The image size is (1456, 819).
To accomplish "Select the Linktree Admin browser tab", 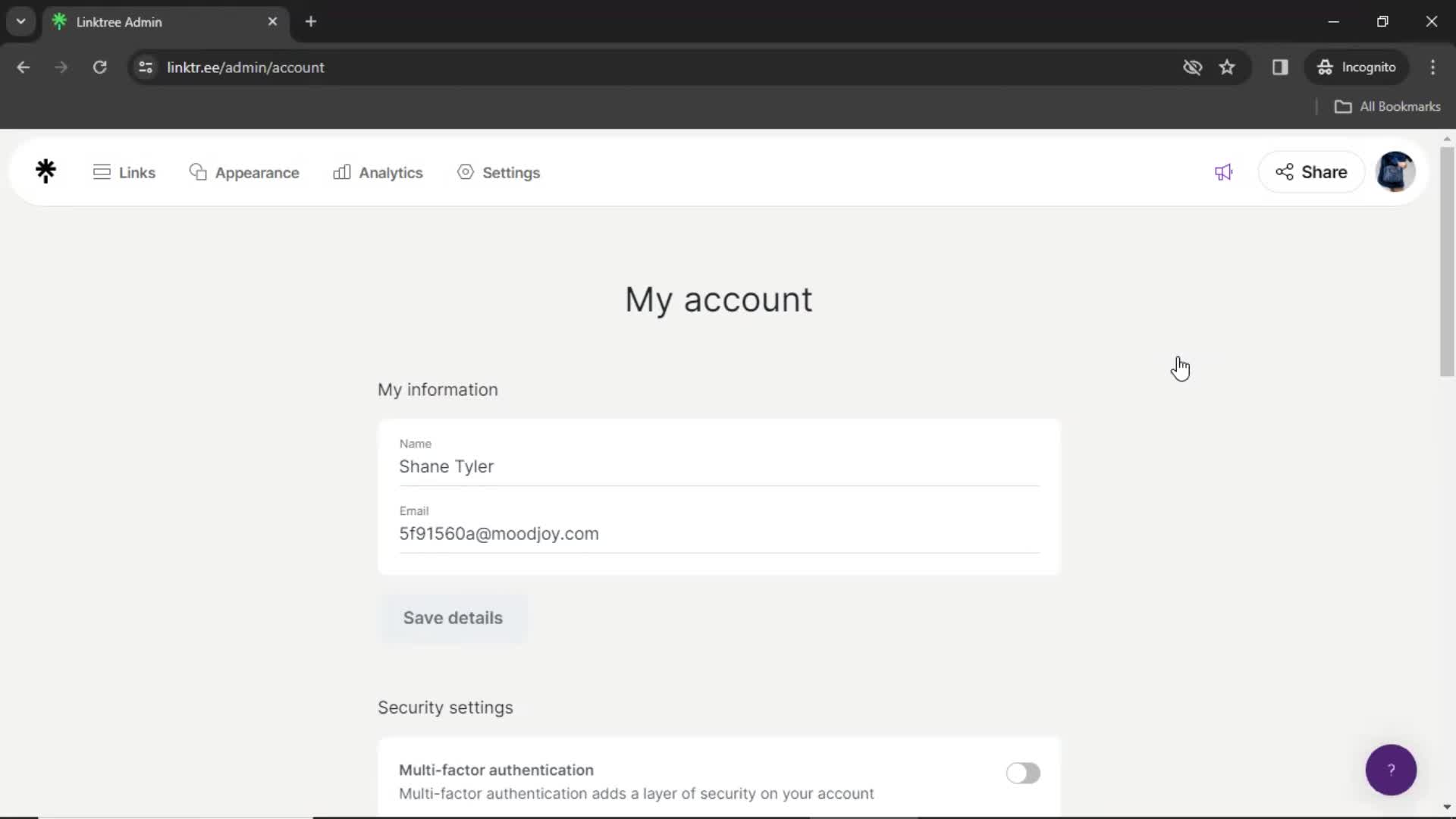I will click(x=166, y=21).
